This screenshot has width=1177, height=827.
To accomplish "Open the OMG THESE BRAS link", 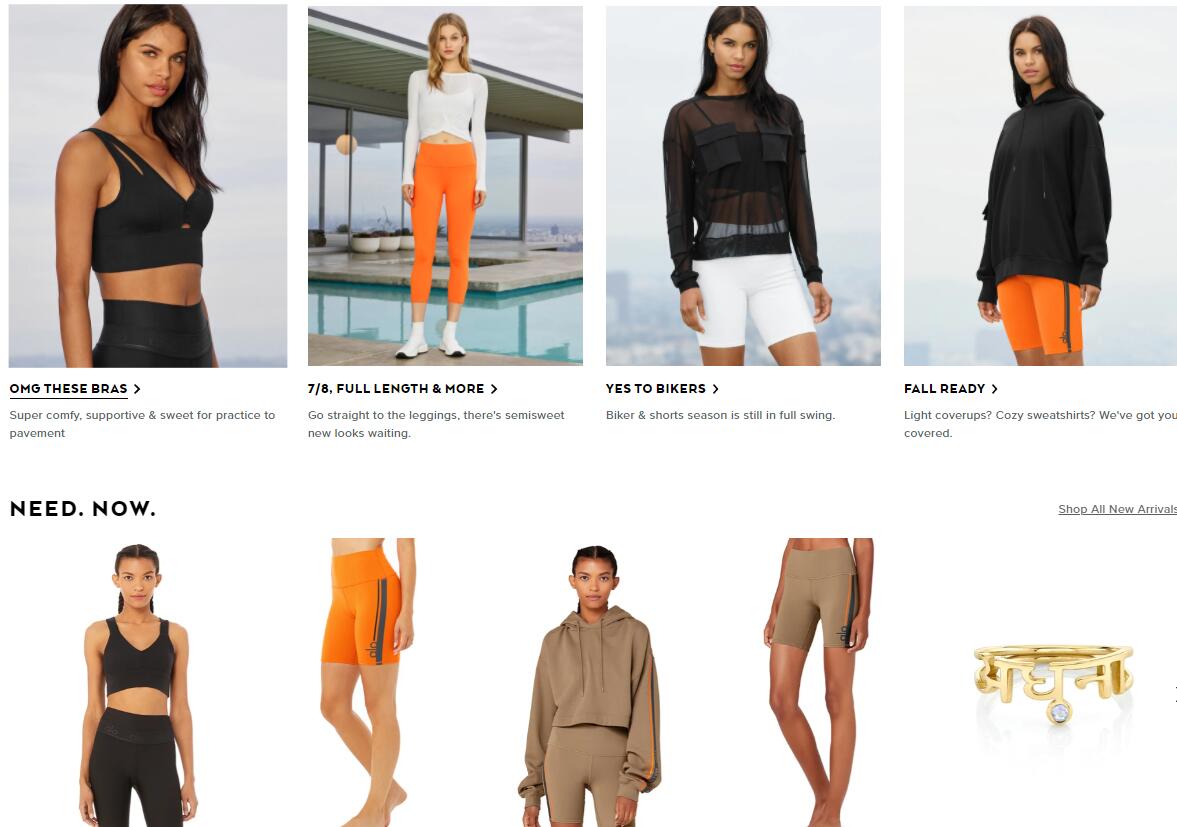I will (x=68, y=389).
